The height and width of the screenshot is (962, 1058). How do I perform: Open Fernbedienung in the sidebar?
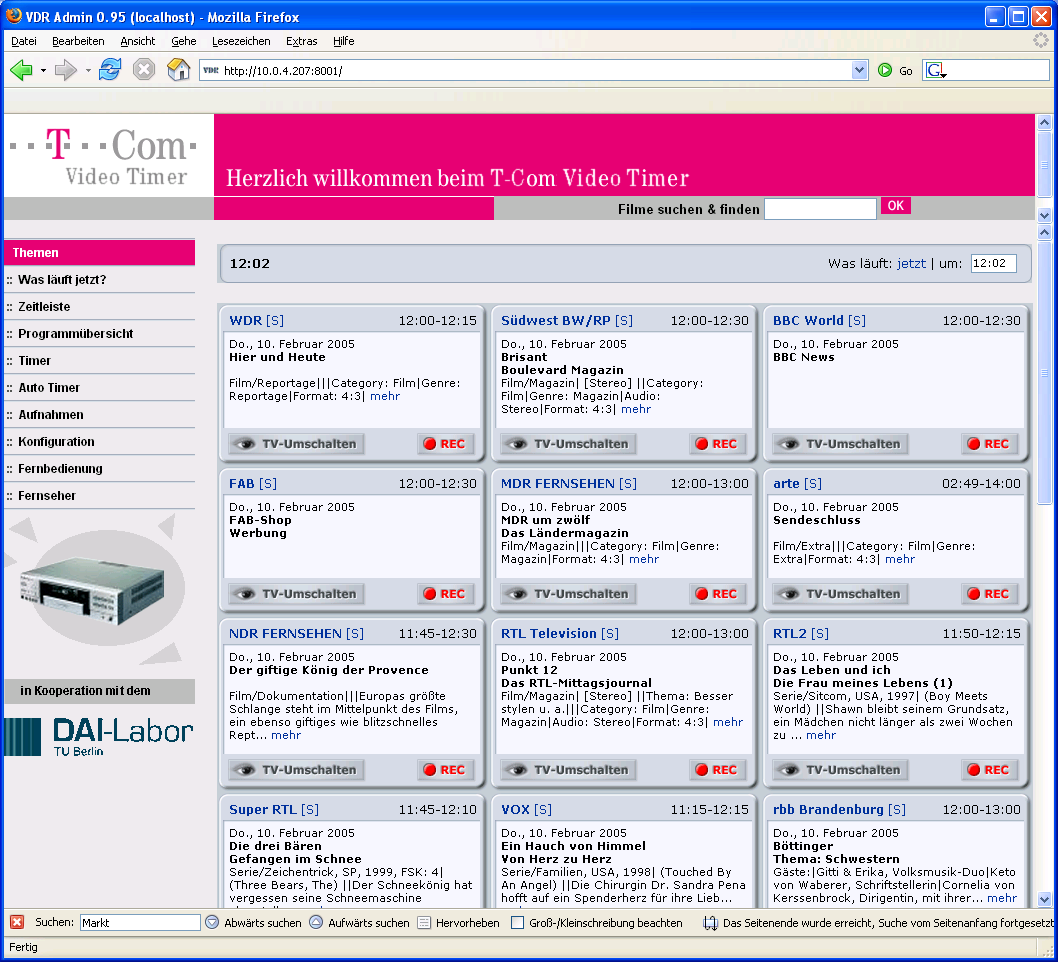[x=60, y=468]
